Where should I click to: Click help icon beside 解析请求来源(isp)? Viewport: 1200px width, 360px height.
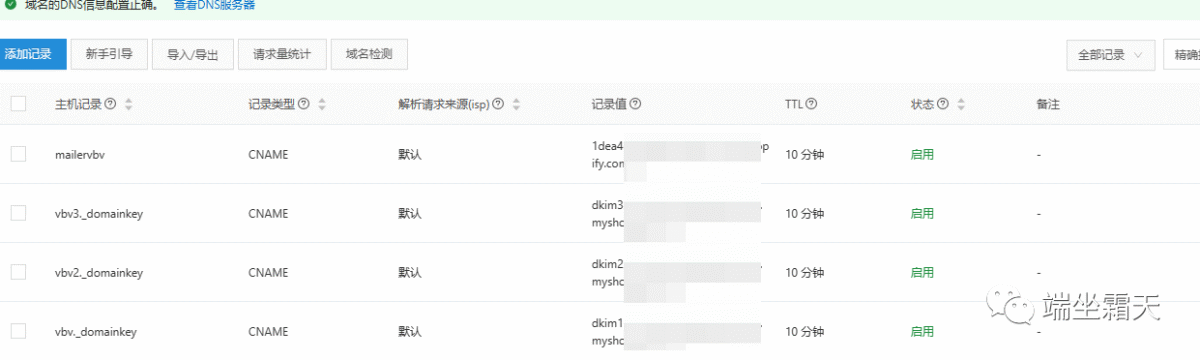[497, 104]
